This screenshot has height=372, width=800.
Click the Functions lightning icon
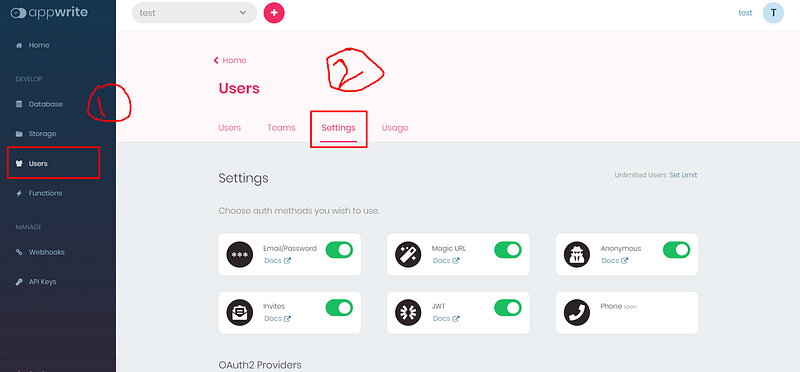[19, 193]
